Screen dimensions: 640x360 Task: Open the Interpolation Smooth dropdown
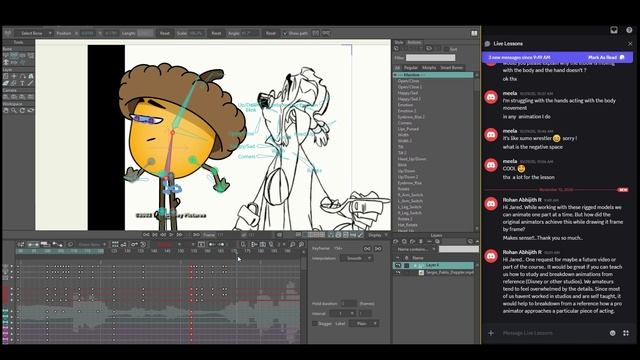point(357,258)
